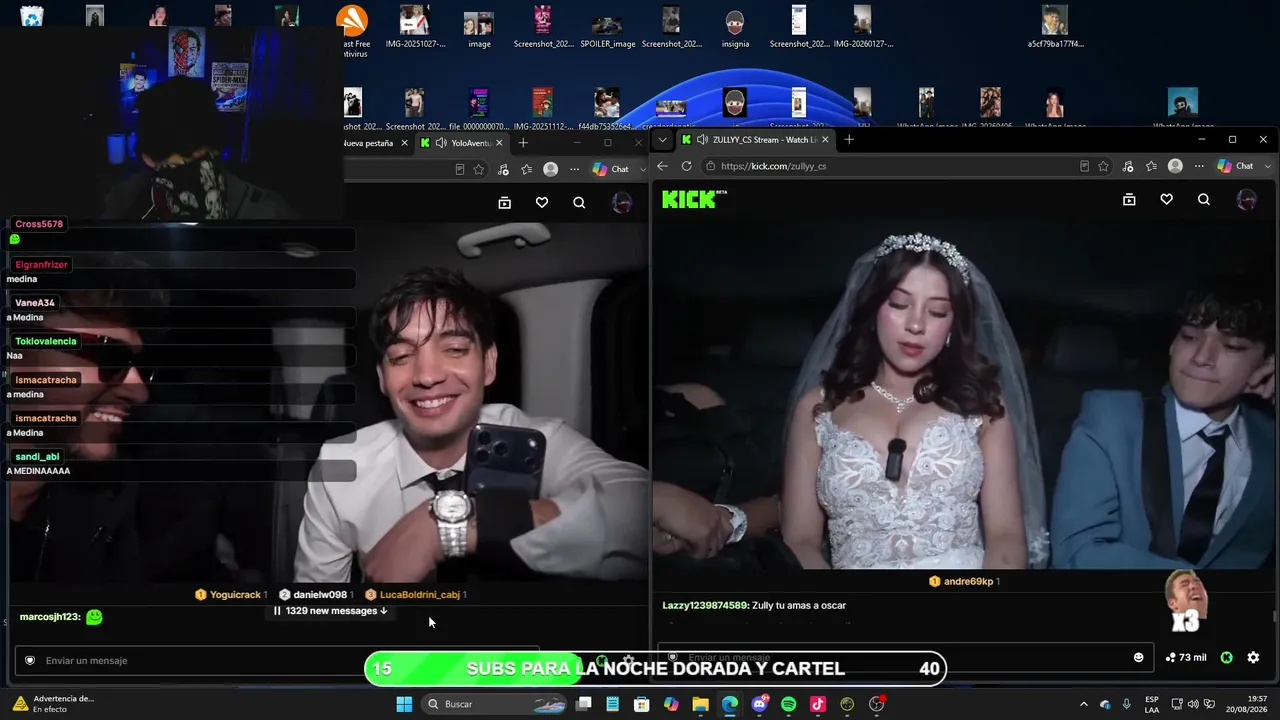This screenshot has width=1280, height=720.
Task: Expand the tab search dropdown in the ZULLYY_CS window
Action: (662, 140)
